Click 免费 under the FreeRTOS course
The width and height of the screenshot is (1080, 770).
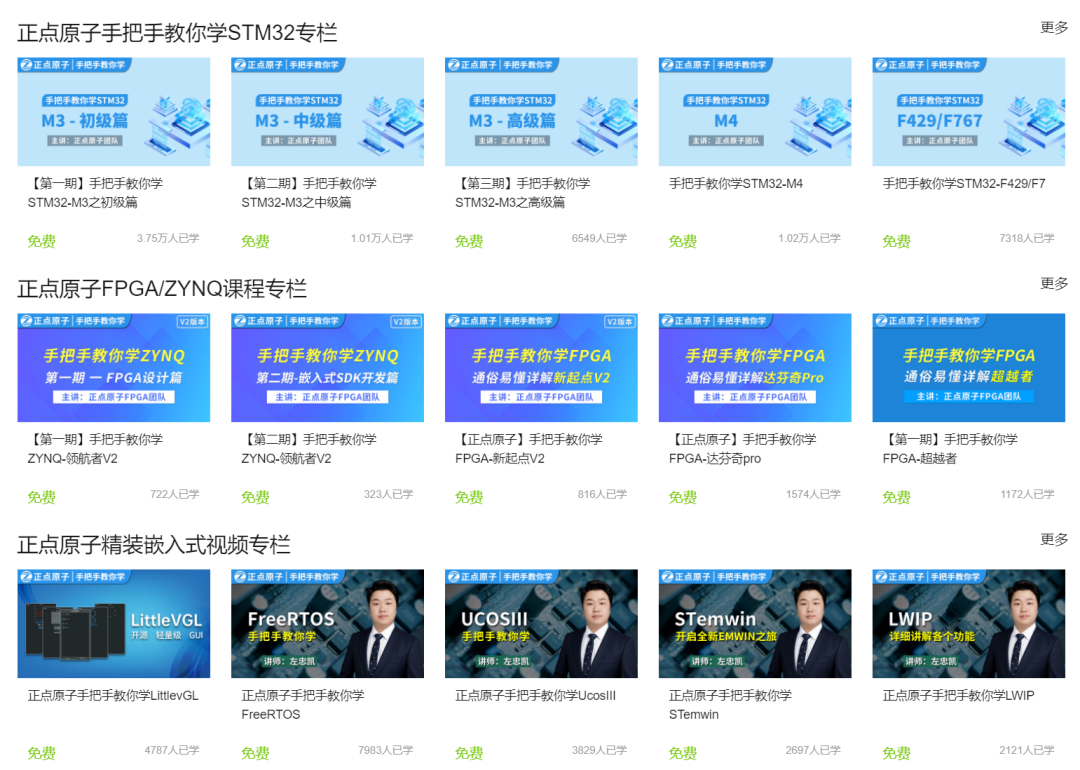coord(255,753)
